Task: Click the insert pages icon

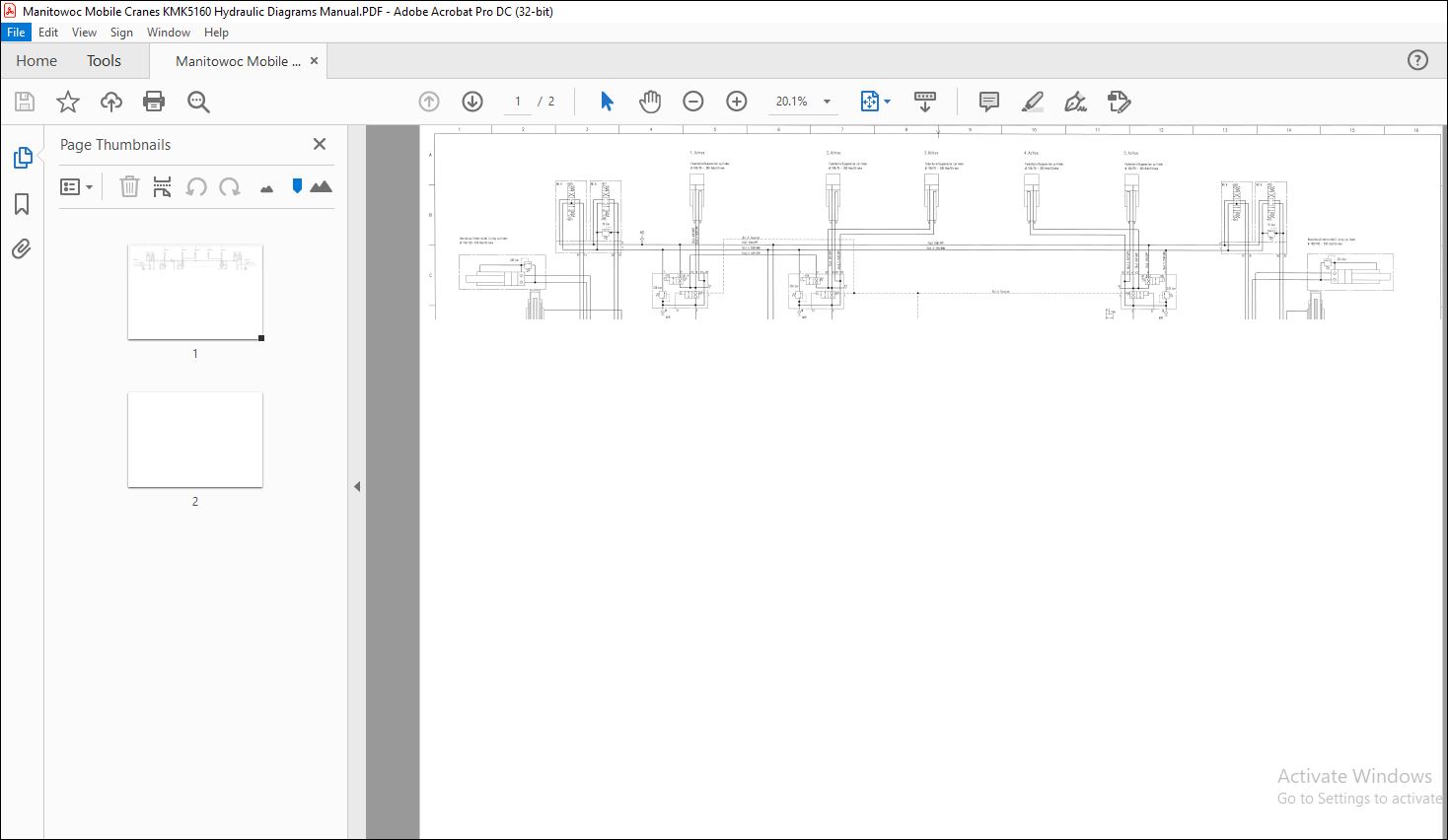Action: 163,186
